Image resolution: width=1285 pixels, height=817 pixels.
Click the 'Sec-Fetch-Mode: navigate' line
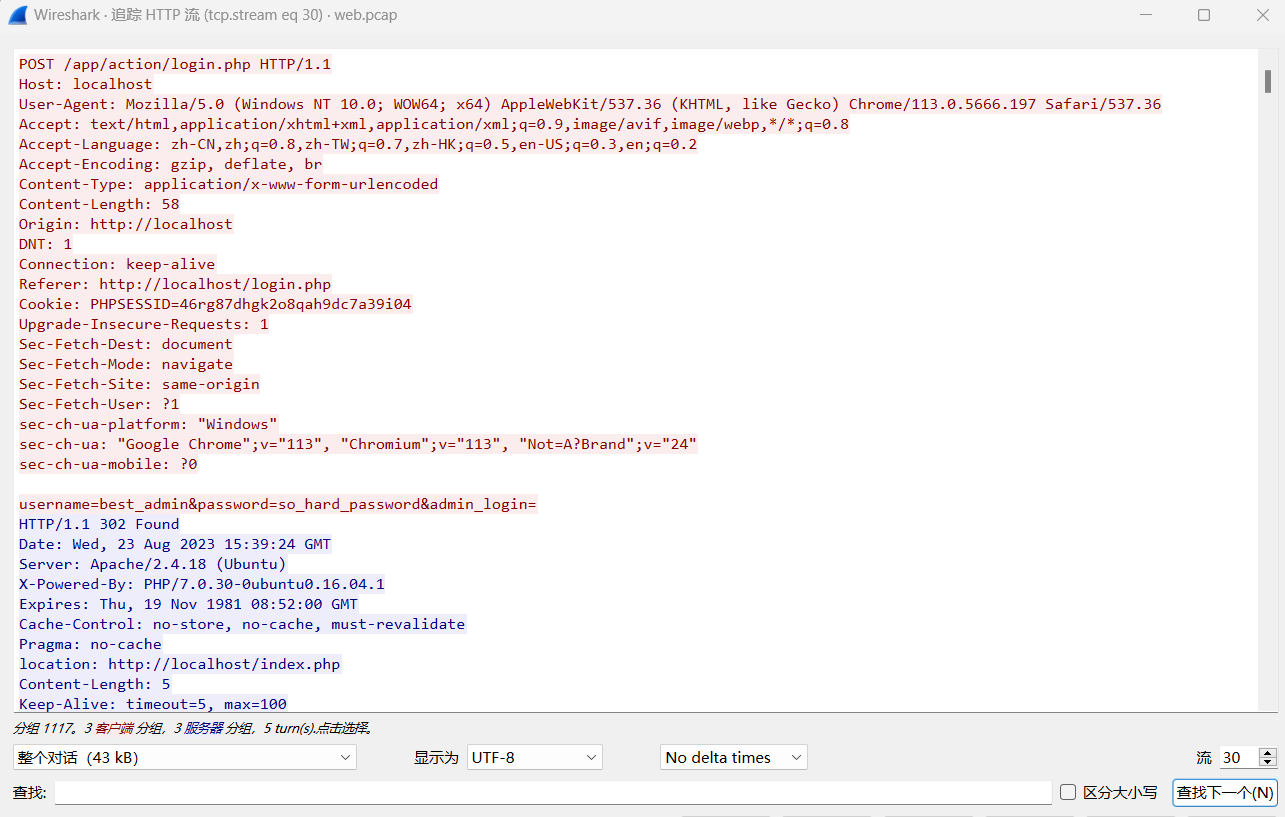click(x=126, y=364)
